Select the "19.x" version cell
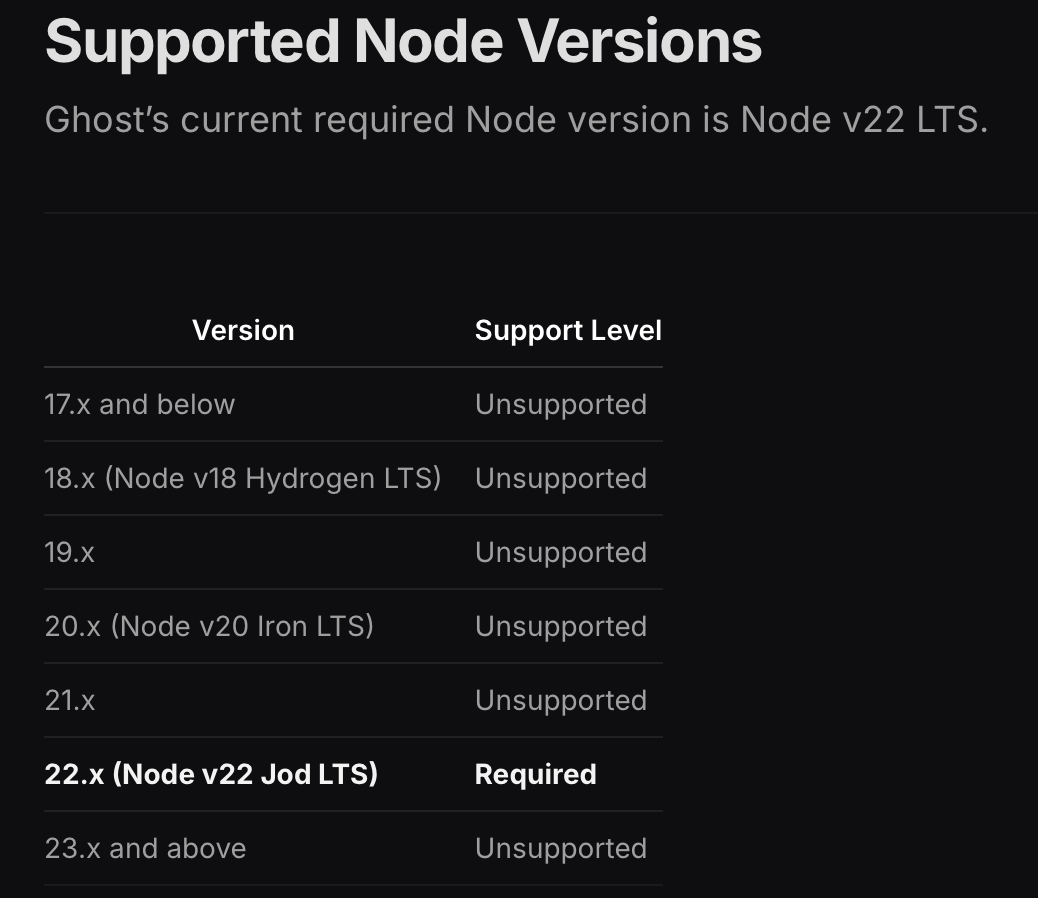The image size is (1038, 898). [70, 553]
